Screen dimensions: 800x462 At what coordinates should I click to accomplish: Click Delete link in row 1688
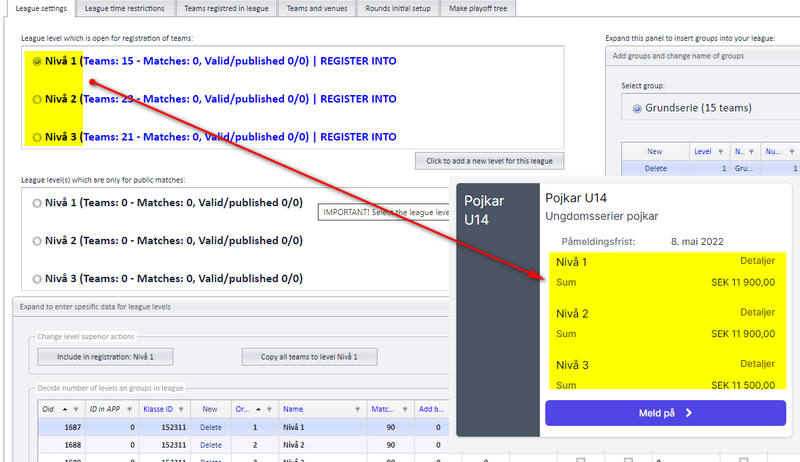pyautogui.click(x=211, y=445)
